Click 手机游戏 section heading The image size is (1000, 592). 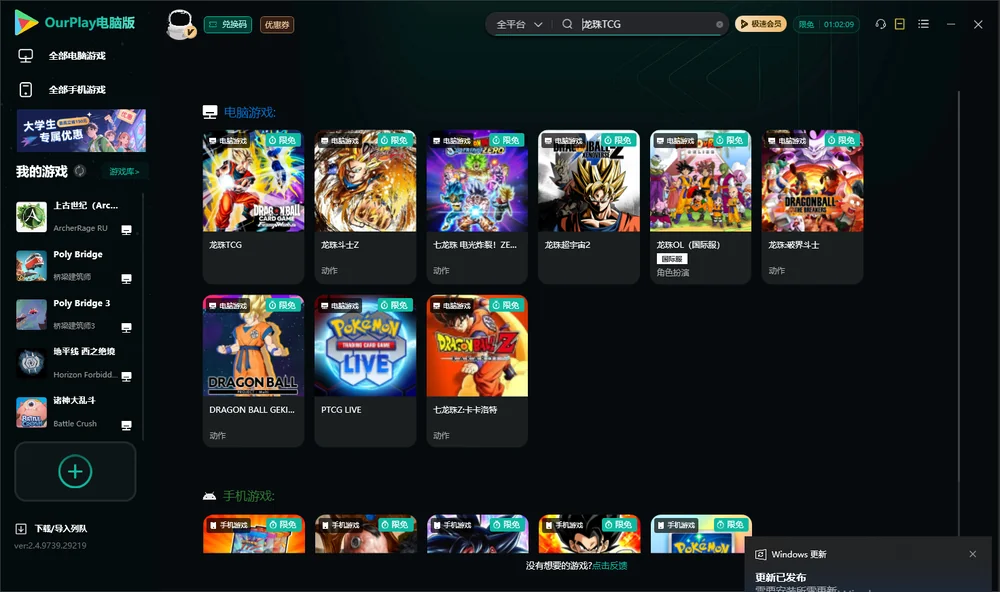pyautogui.click(x=249, y=496)
